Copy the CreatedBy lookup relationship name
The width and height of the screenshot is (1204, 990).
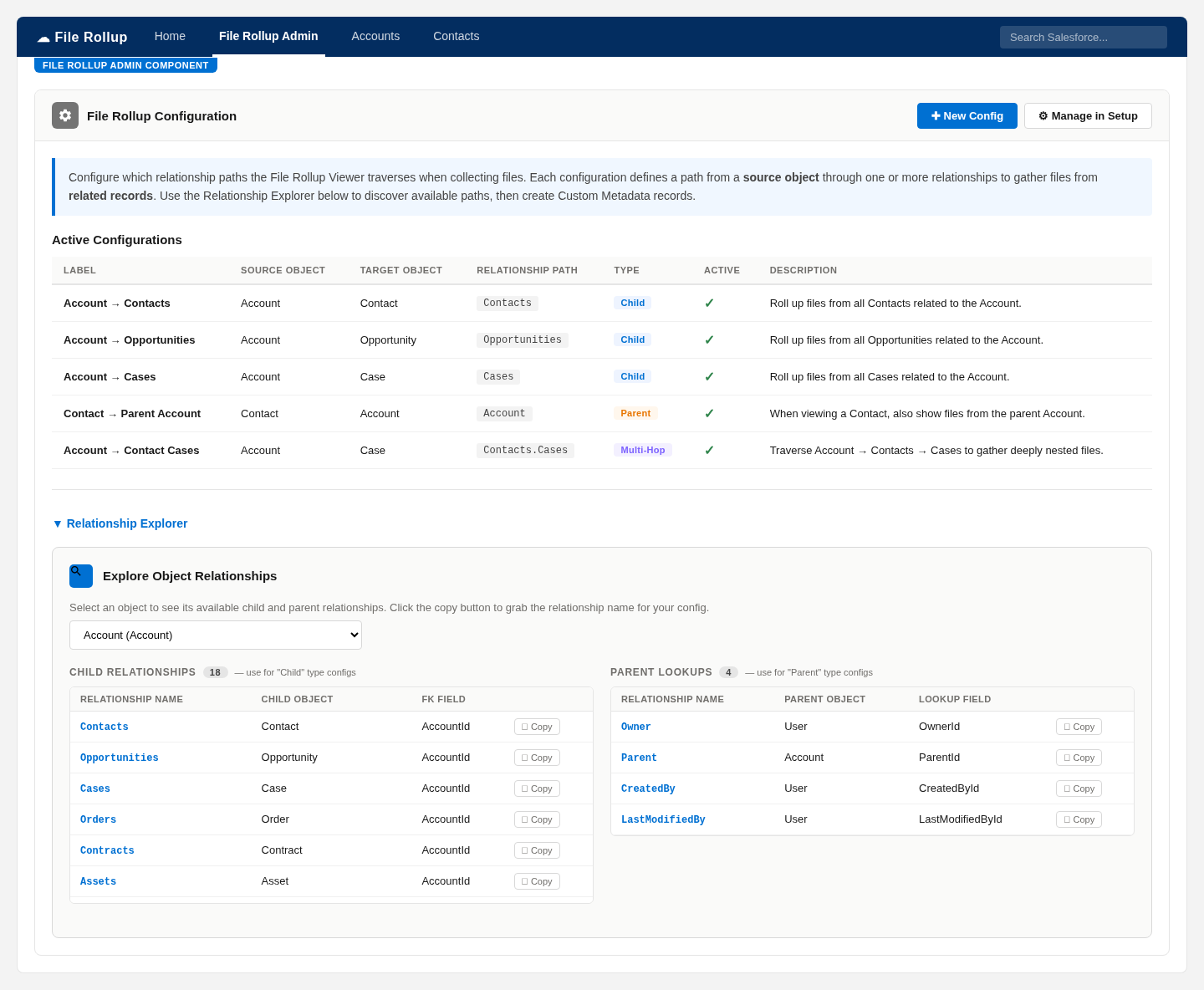point(1079,788)
